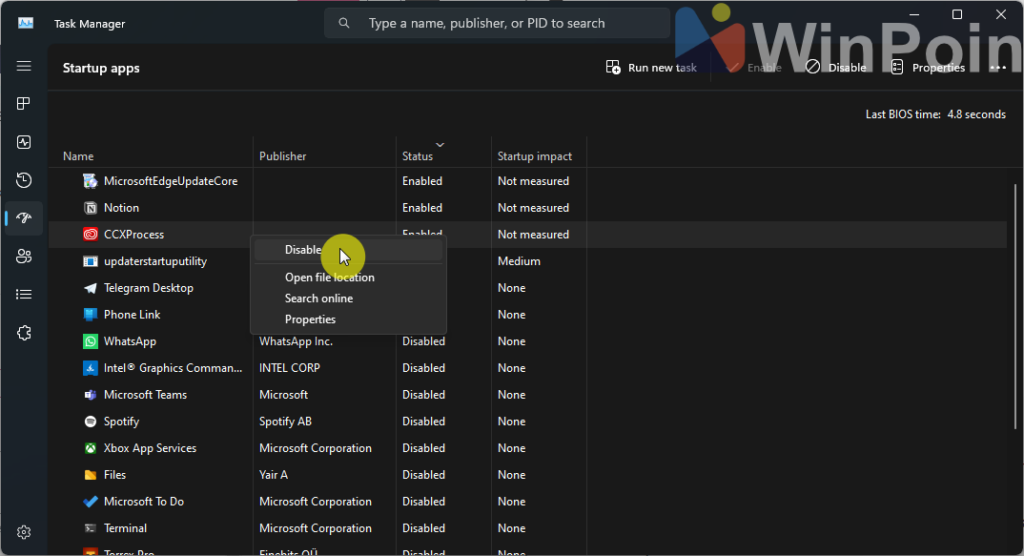Click Properties in the context menu
This screenshot has height=556, width=1024.
pyautogui.click(x=310, y=319)
